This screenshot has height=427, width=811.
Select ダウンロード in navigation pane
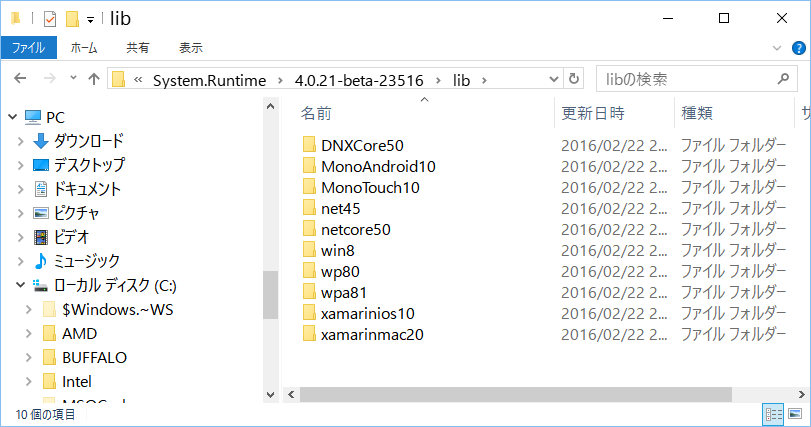click(88, 141)
